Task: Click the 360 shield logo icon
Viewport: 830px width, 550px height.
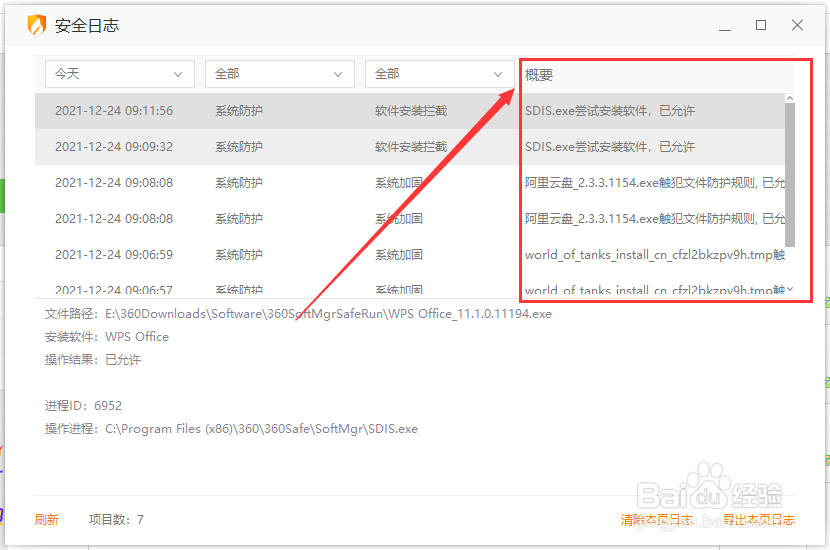Action: click(37, 25)
